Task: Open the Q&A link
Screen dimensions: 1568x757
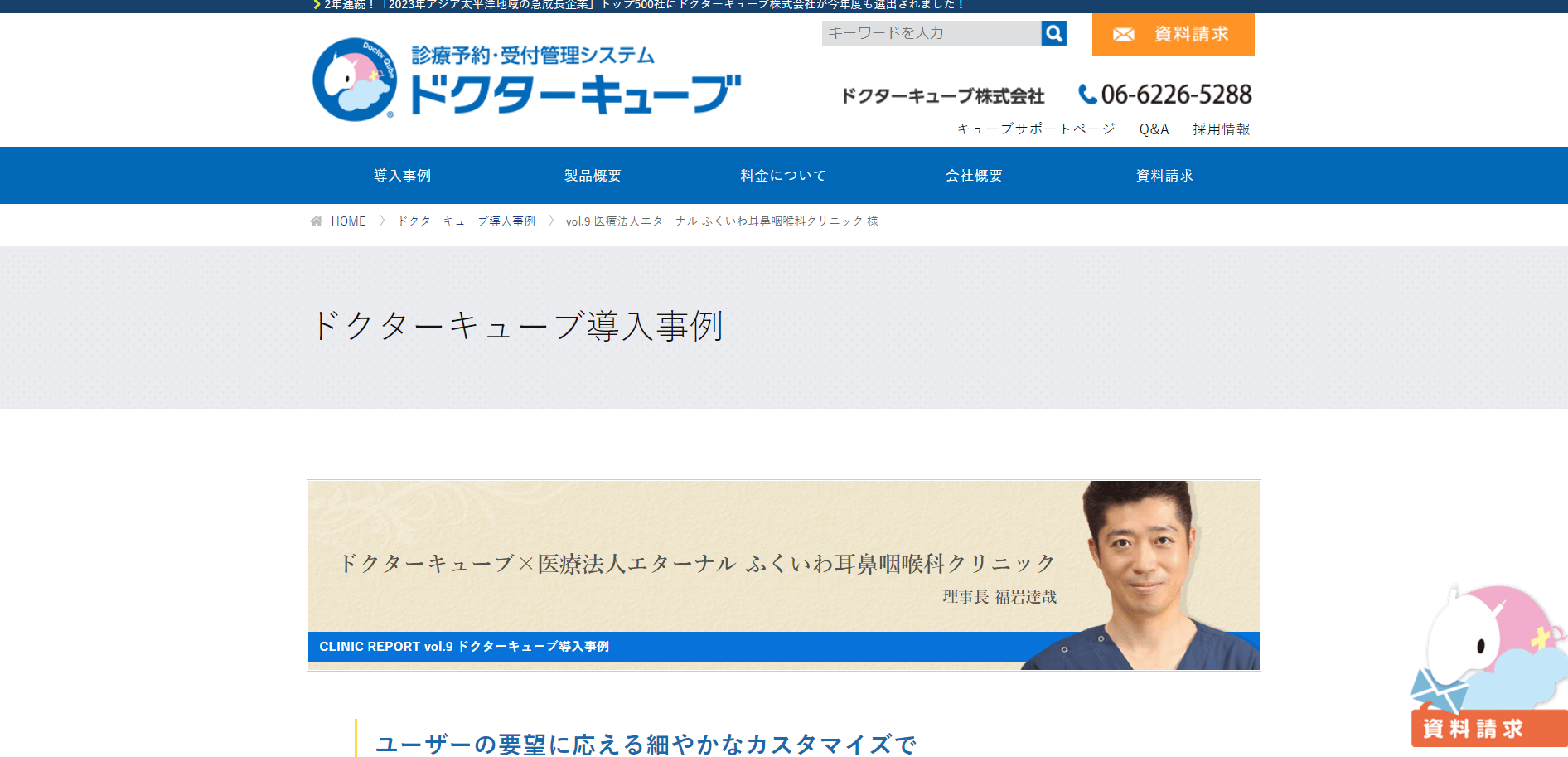Action: tap(1154, 129)
